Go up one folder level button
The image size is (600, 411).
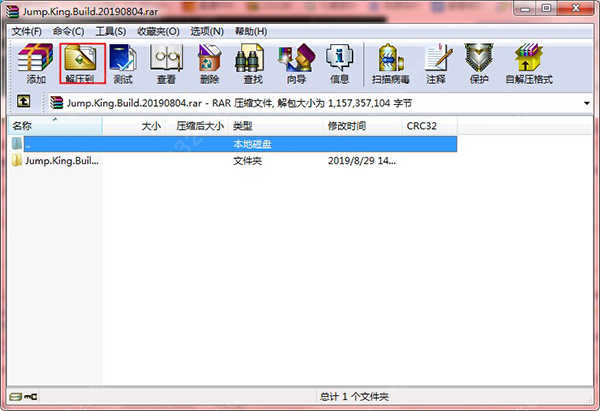23,102
